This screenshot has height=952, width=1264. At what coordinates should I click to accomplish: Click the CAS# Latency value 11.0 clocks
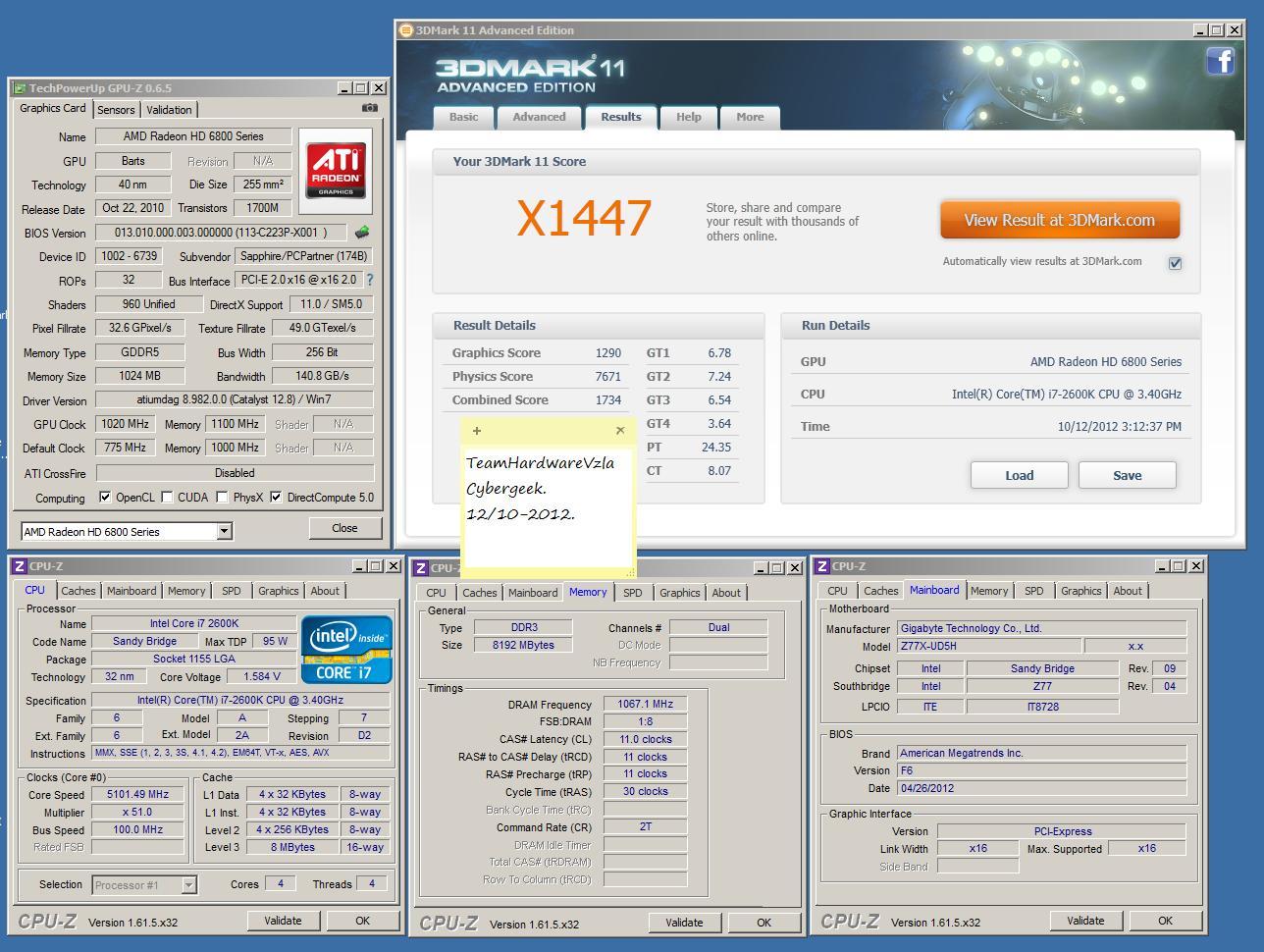click(x=645, y=739)
